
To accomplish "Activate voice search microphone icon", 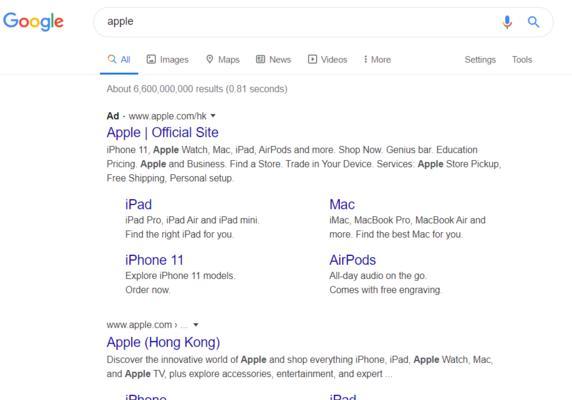I will point(507,22).
